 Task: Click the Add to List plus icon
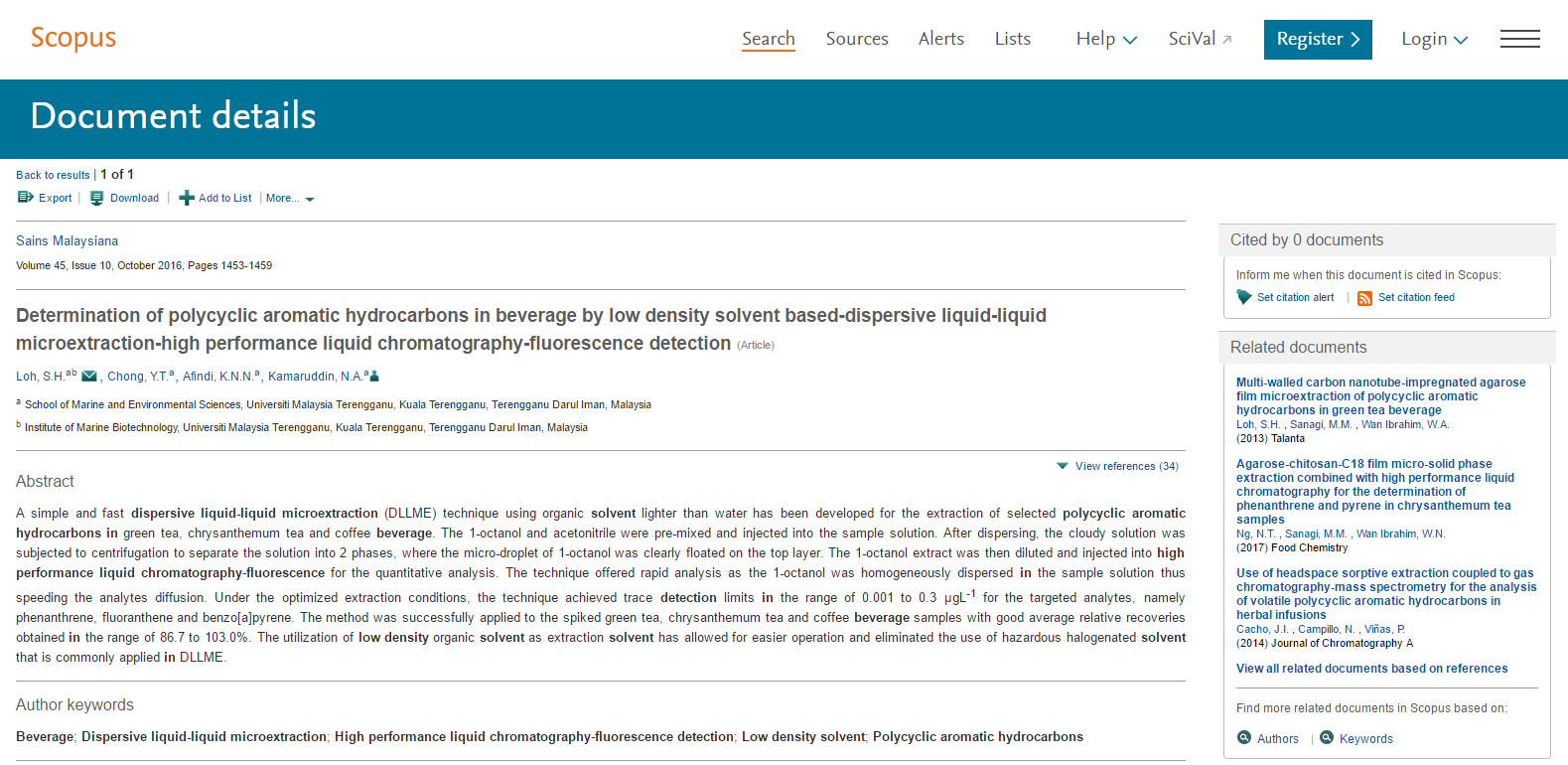point(187,198)
